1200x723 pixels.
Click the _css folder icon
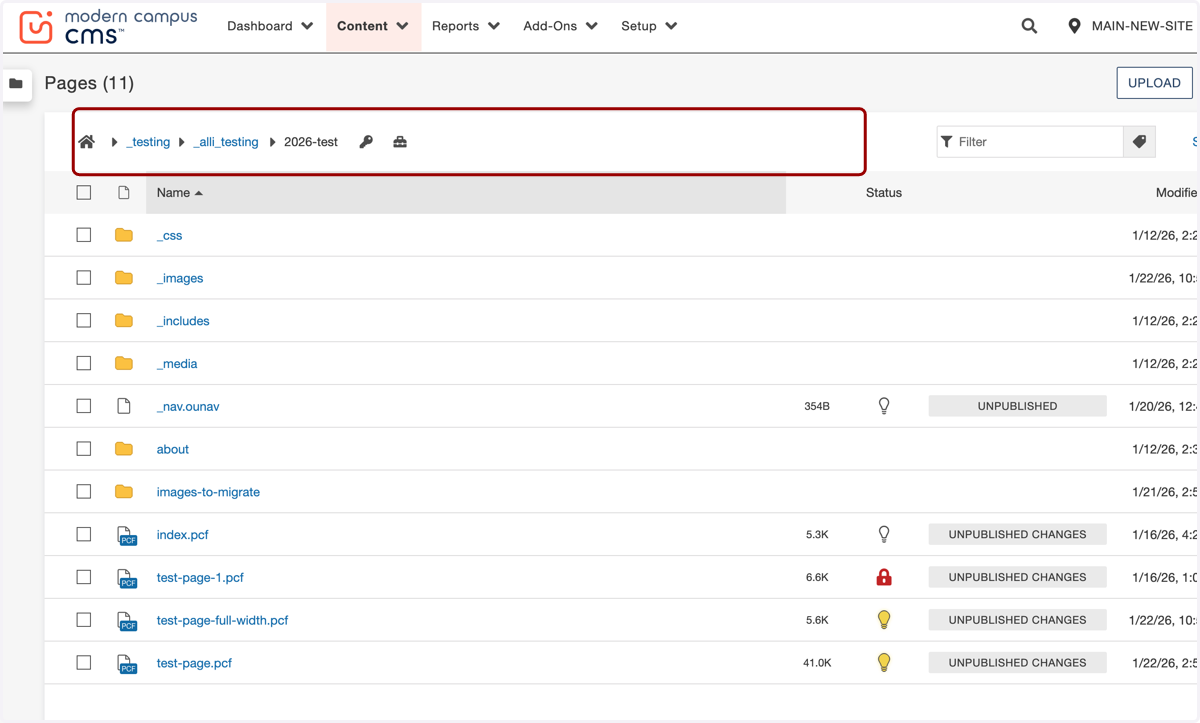tap(124, 235)
